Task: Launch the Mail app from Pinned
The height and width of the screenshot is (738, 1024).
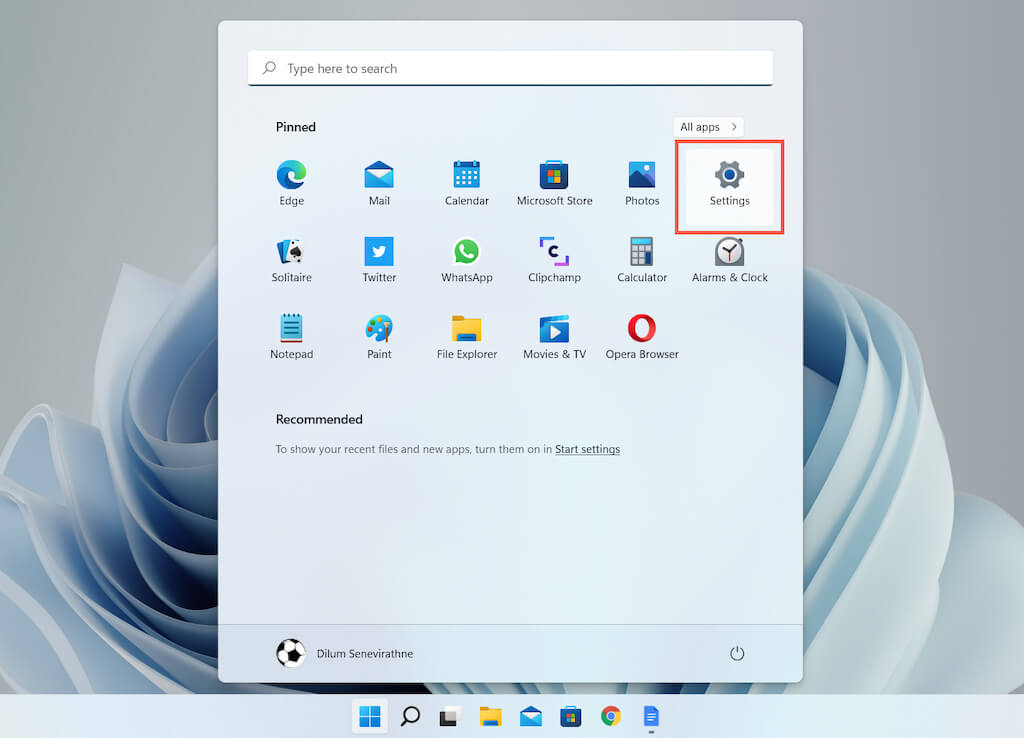Action: coord(379,184)
